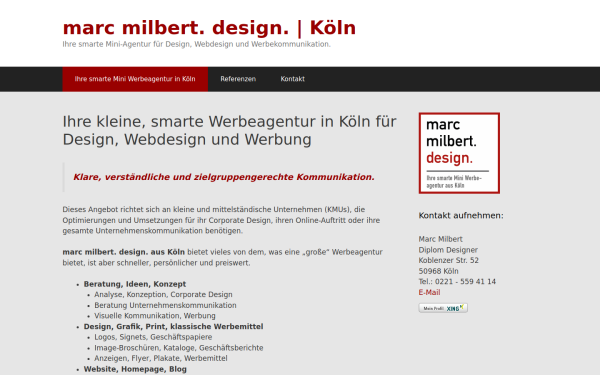600x375 pixels.
Task: Click list item 'Analyse, Konzeption, Corporate Design'
Action: coord(163,295)
